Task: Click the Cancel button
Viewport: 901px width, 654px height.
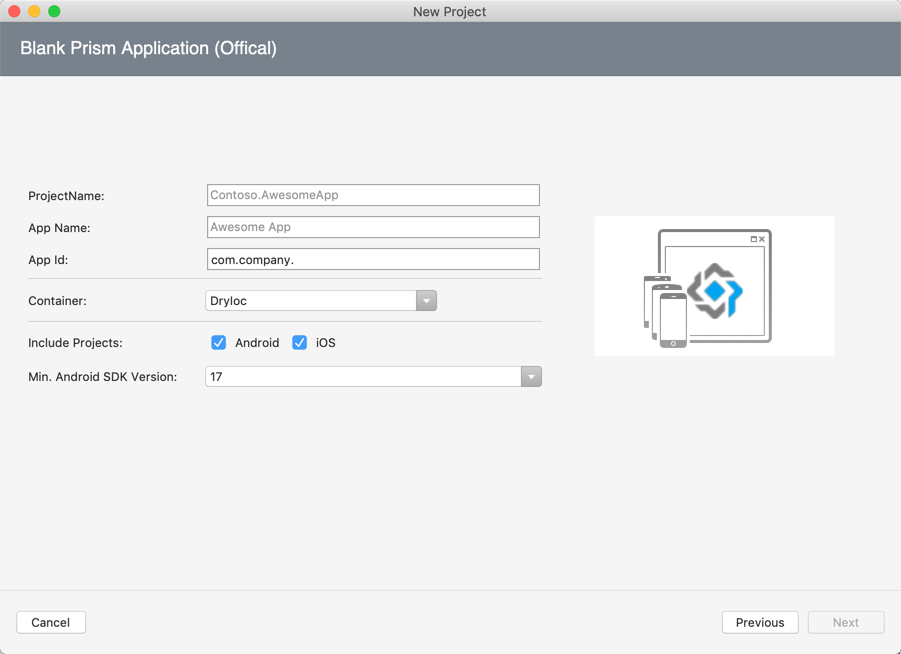Action: coord(51,622)
